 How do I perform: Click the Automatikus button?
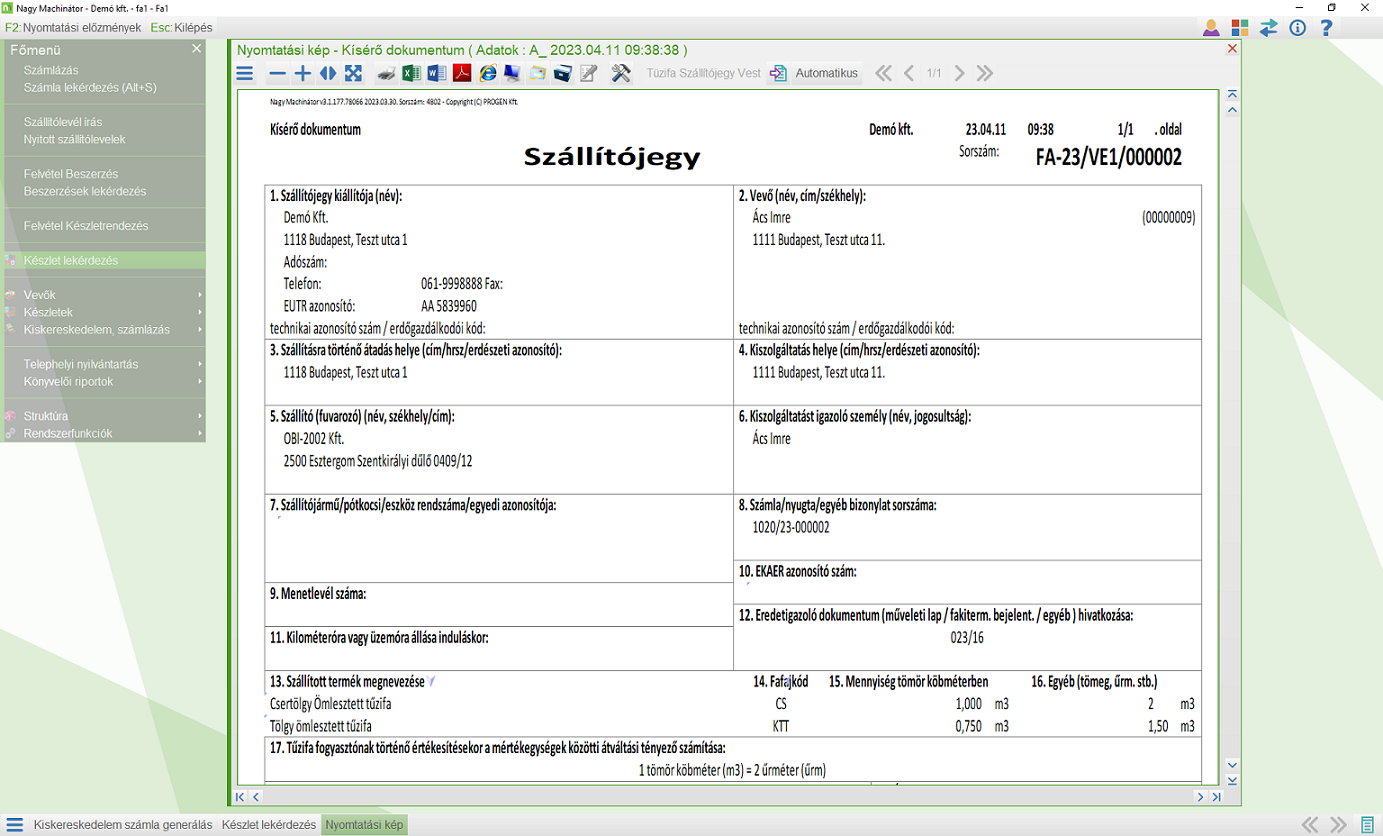coord(826,73)
